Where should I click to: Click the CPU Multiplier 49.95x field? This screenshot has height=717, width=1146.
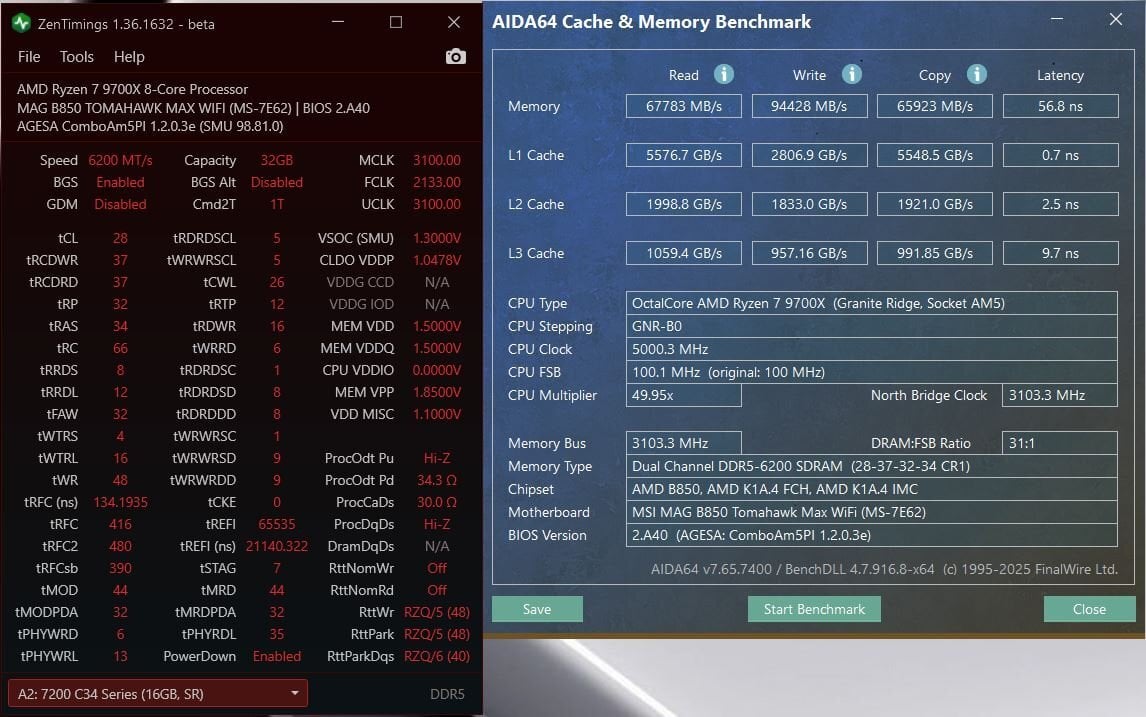point(683,395)
